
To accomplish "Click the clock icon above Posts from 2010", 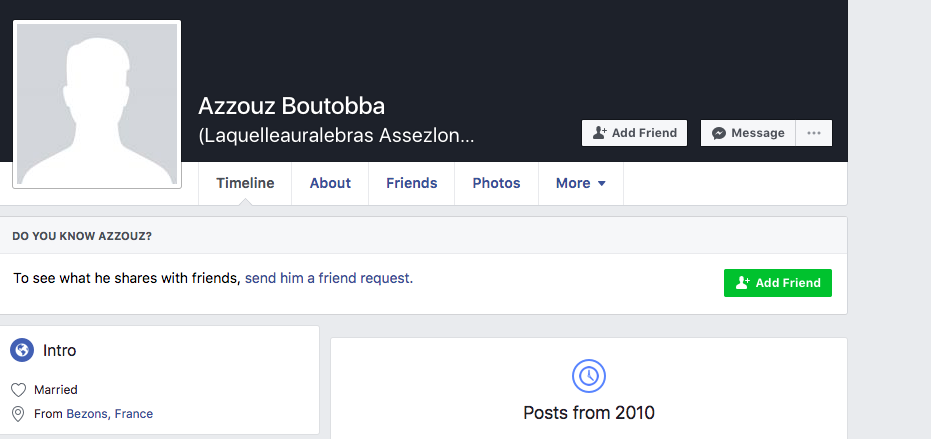I will pos(588,375).
